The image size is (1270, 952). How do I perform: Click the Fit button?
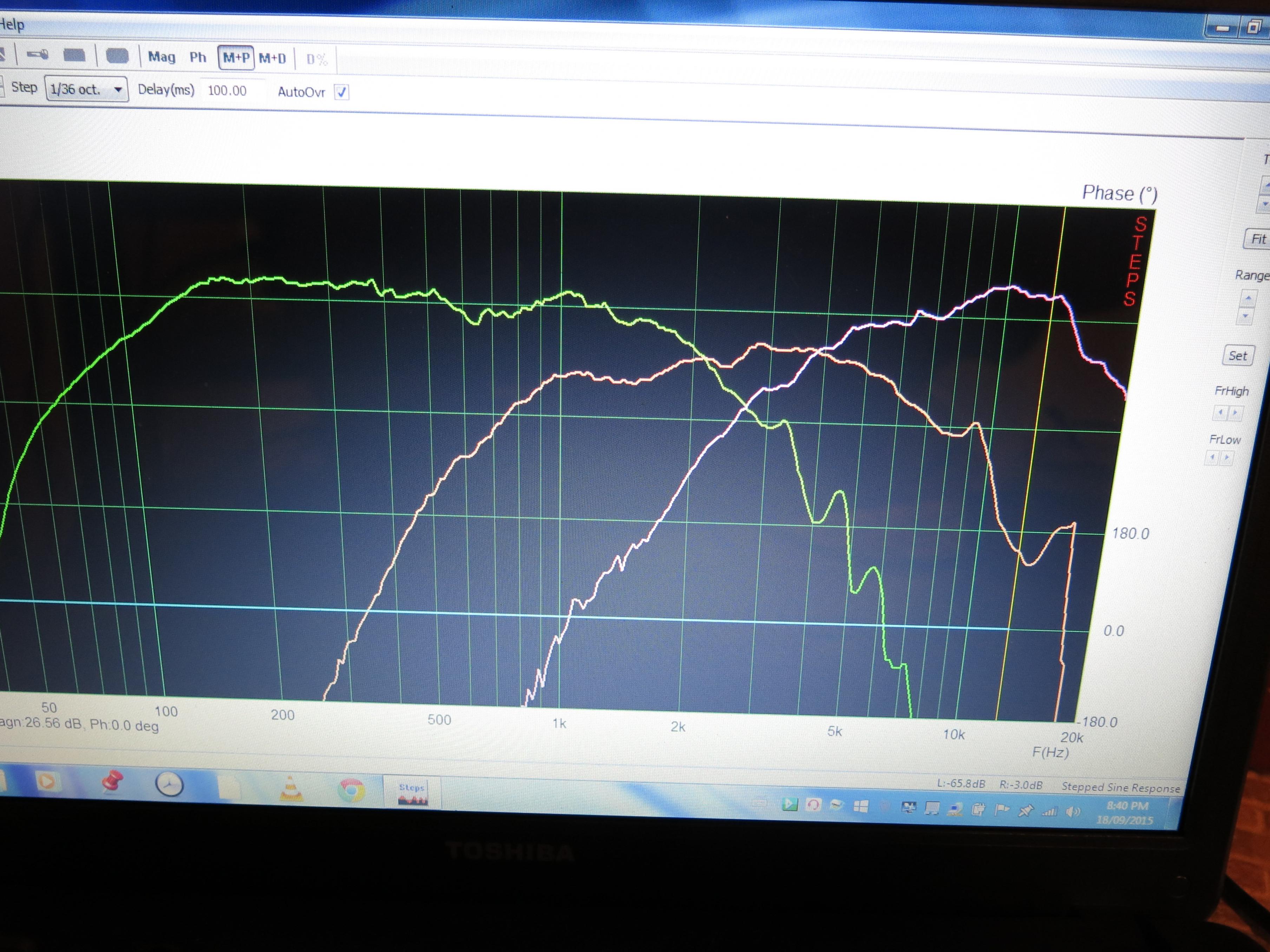tap(1257, 239)
